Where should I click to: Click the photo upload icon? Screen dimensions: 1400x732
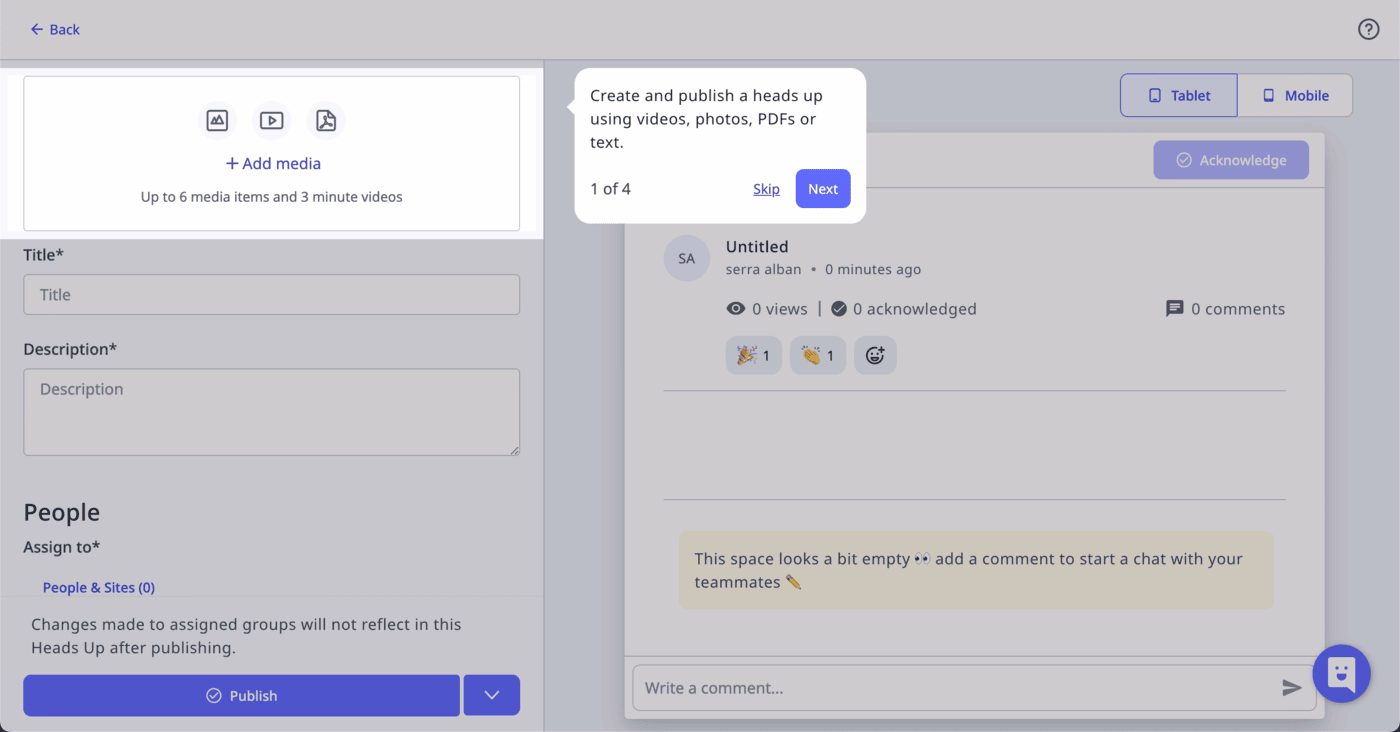(217, 119)
